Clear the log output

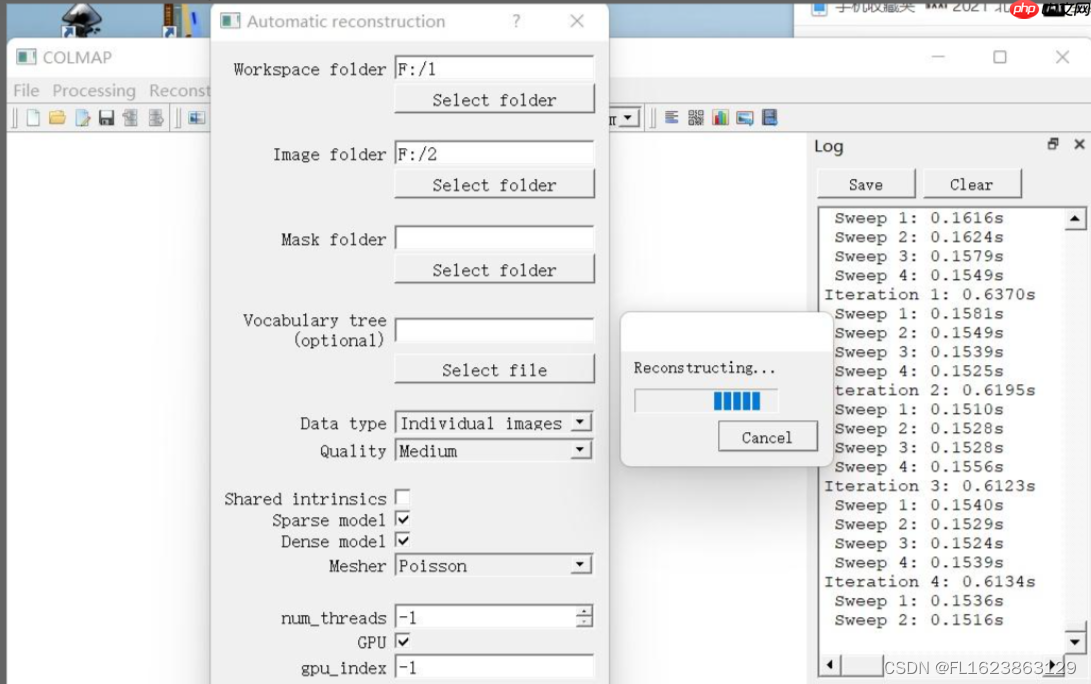click(x=972, y=184)
